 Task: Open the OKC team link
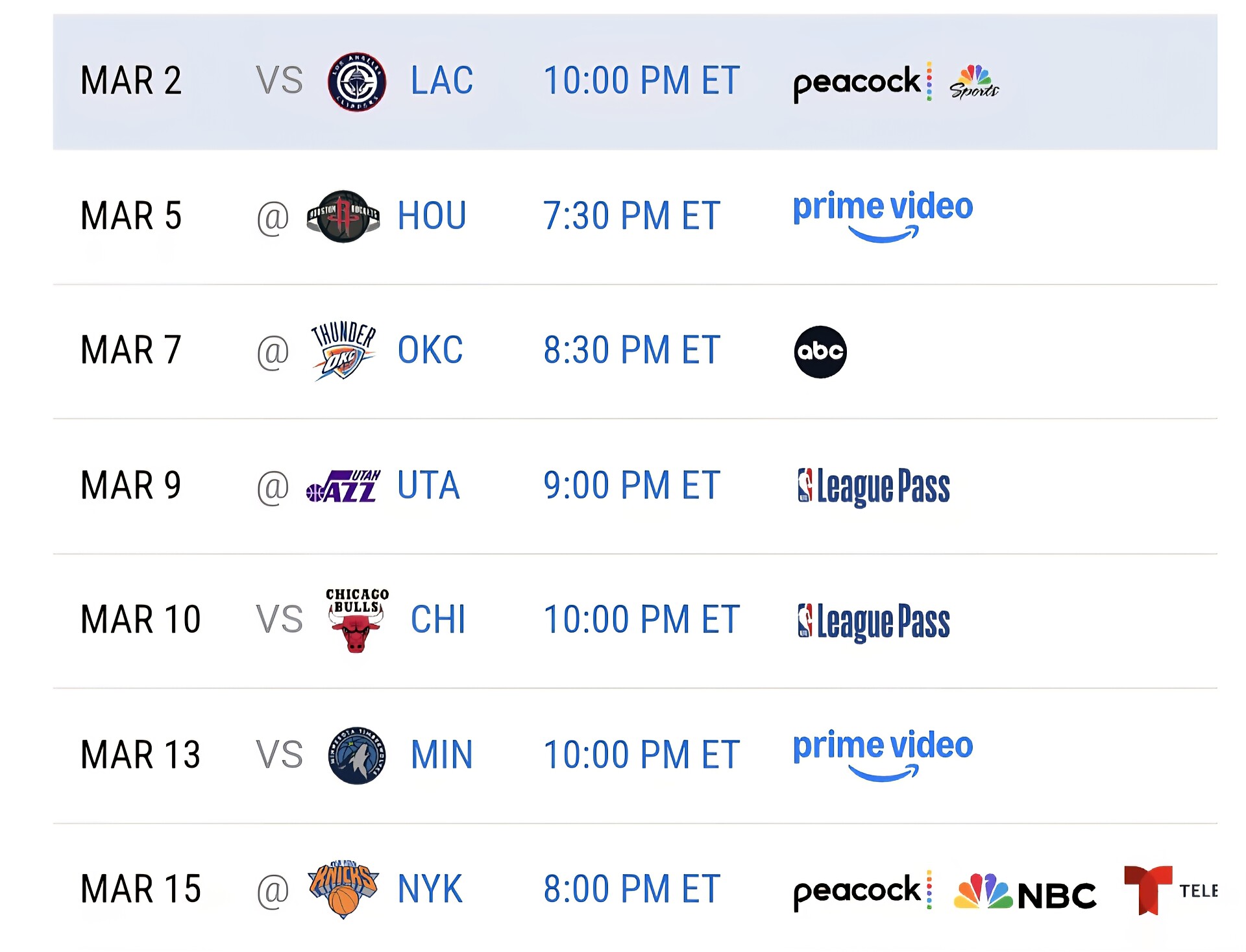point(430,350)
